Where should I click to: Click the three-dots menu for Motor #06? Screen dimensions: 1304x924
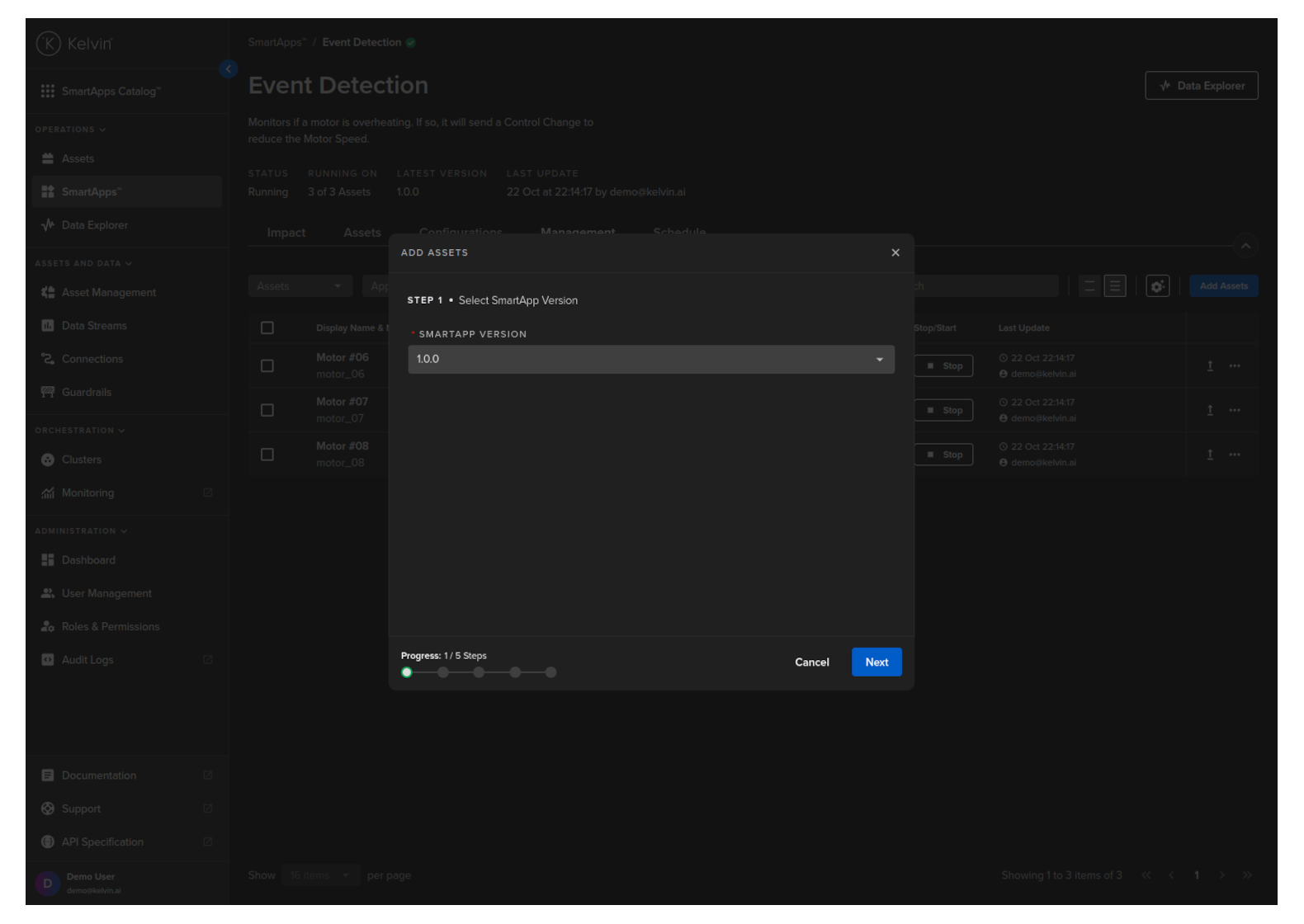coord(1234,366)
